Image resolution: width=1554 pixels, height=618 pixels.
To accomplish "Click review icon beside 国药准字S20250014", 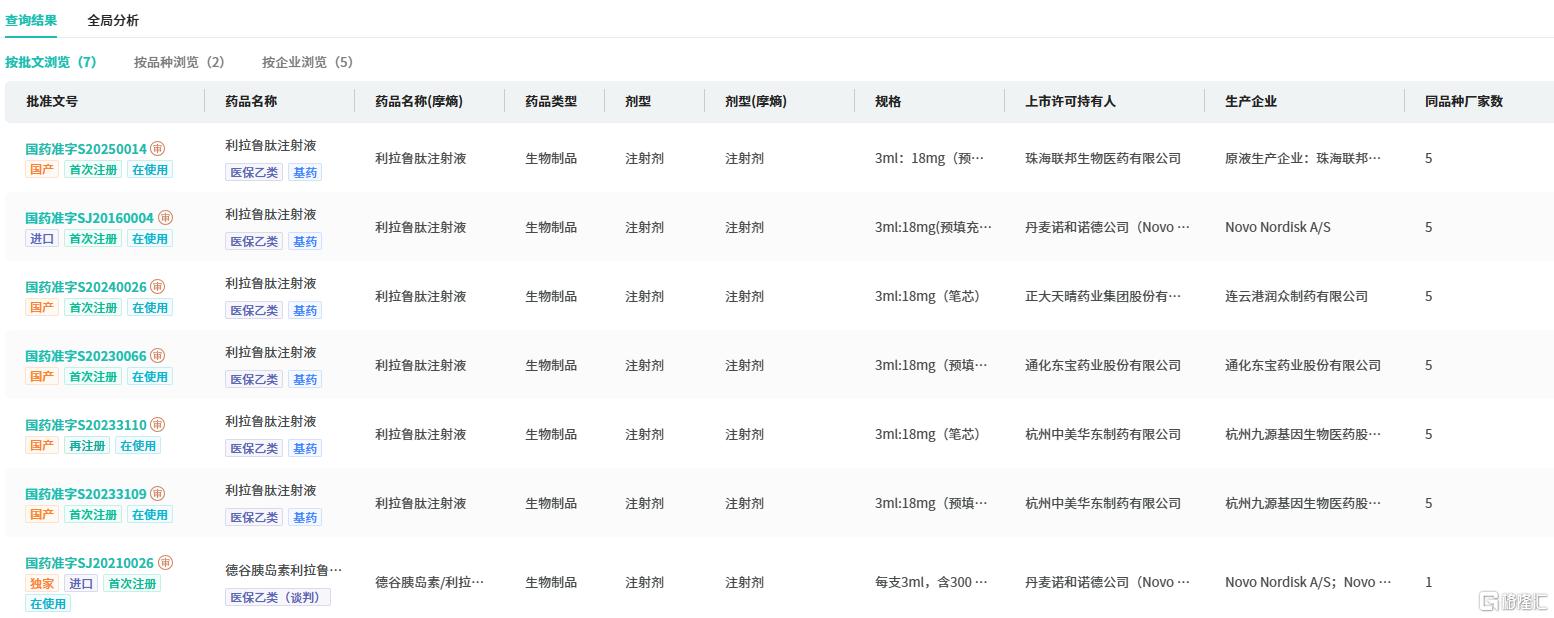I will tap(158, 149).
